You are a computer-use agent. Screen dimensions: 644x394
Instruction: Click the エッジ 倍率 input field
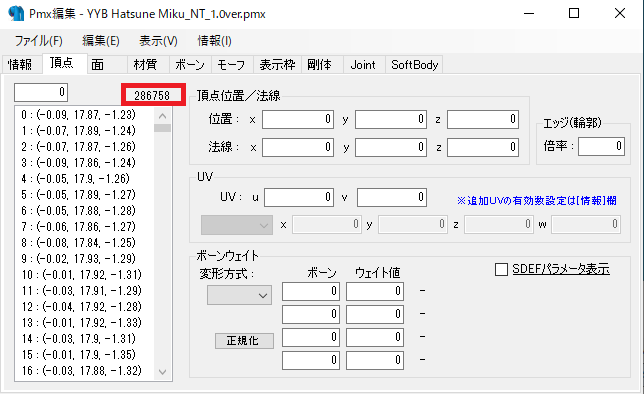[x=601, y=146]
